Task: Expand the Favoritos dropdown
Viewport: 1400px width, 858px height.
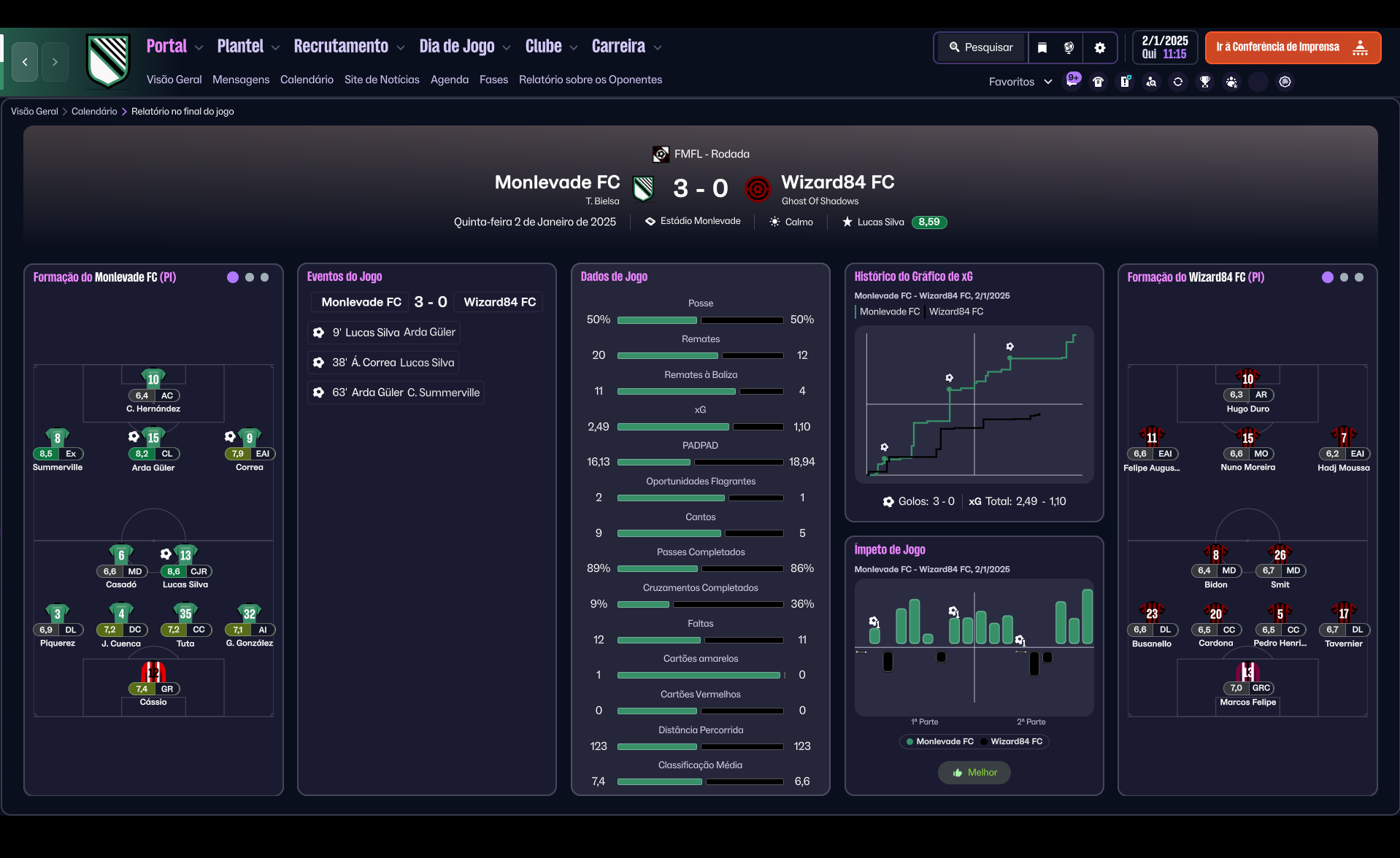Action: [1020, 82]
